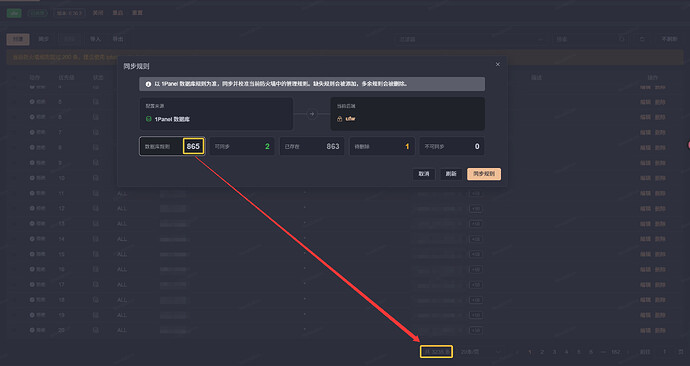Viewport: 690px width, 366px height.
Task: Click the 共 total entries count text
Action: coord(436,352)
